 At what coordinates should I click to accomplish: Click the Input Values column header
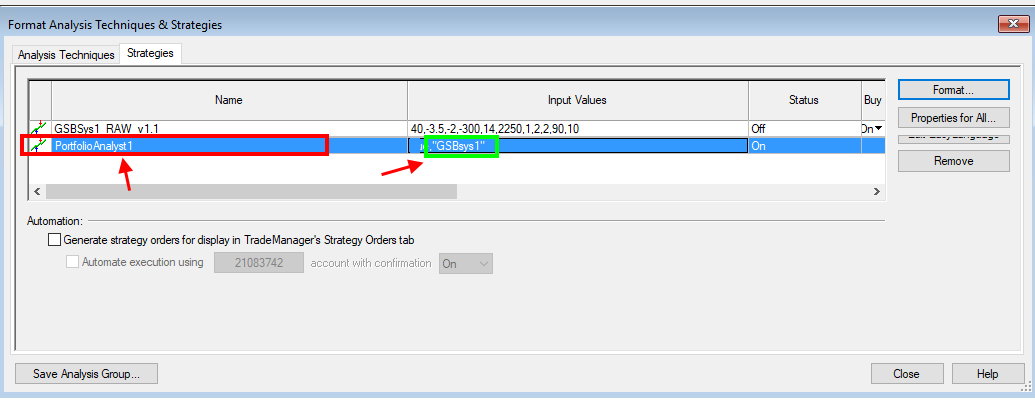pos(577,100)
